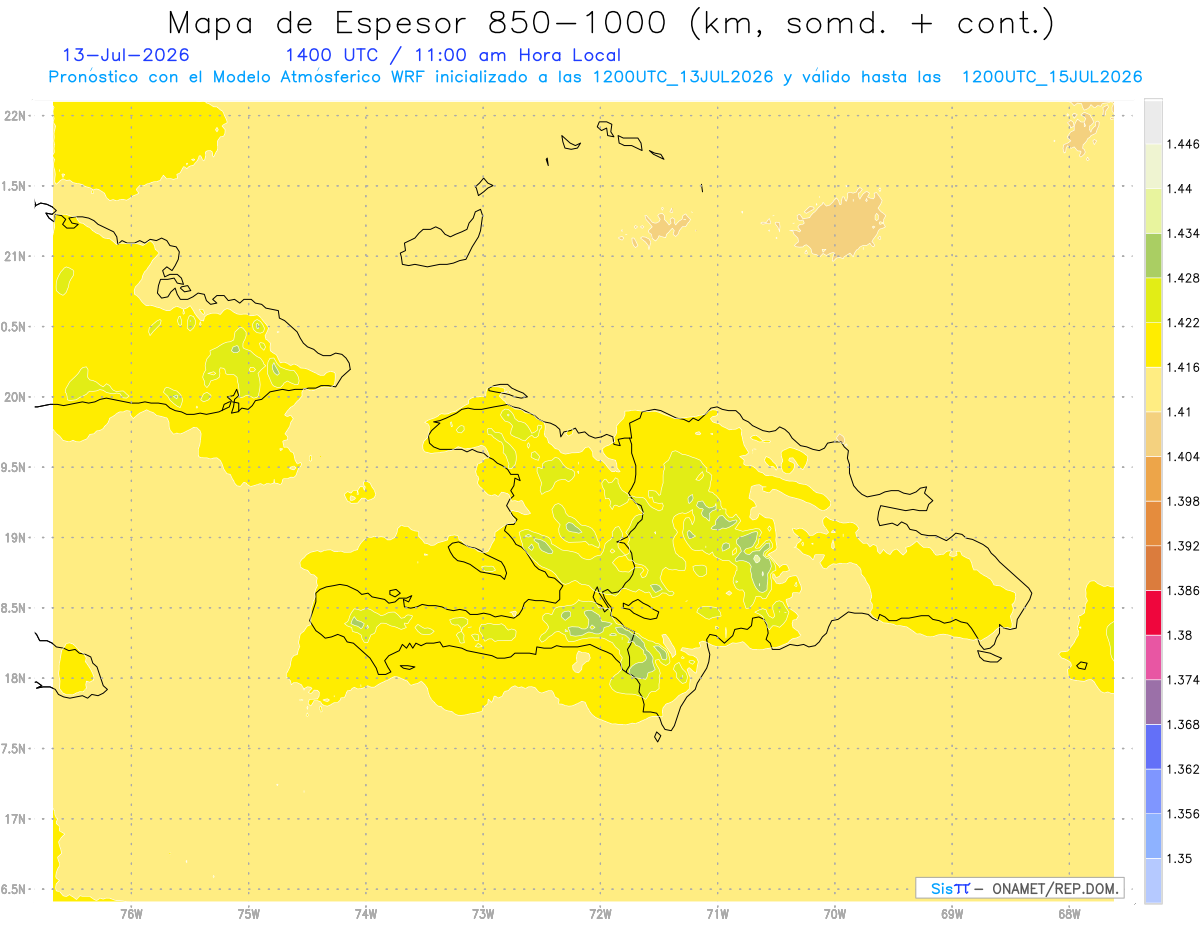Image resolution: width=1200 pixels, height=927 pixels.
Task: Click the '1.38' colorbar label
Action: pyautogui.click(x=1179, y=635)
